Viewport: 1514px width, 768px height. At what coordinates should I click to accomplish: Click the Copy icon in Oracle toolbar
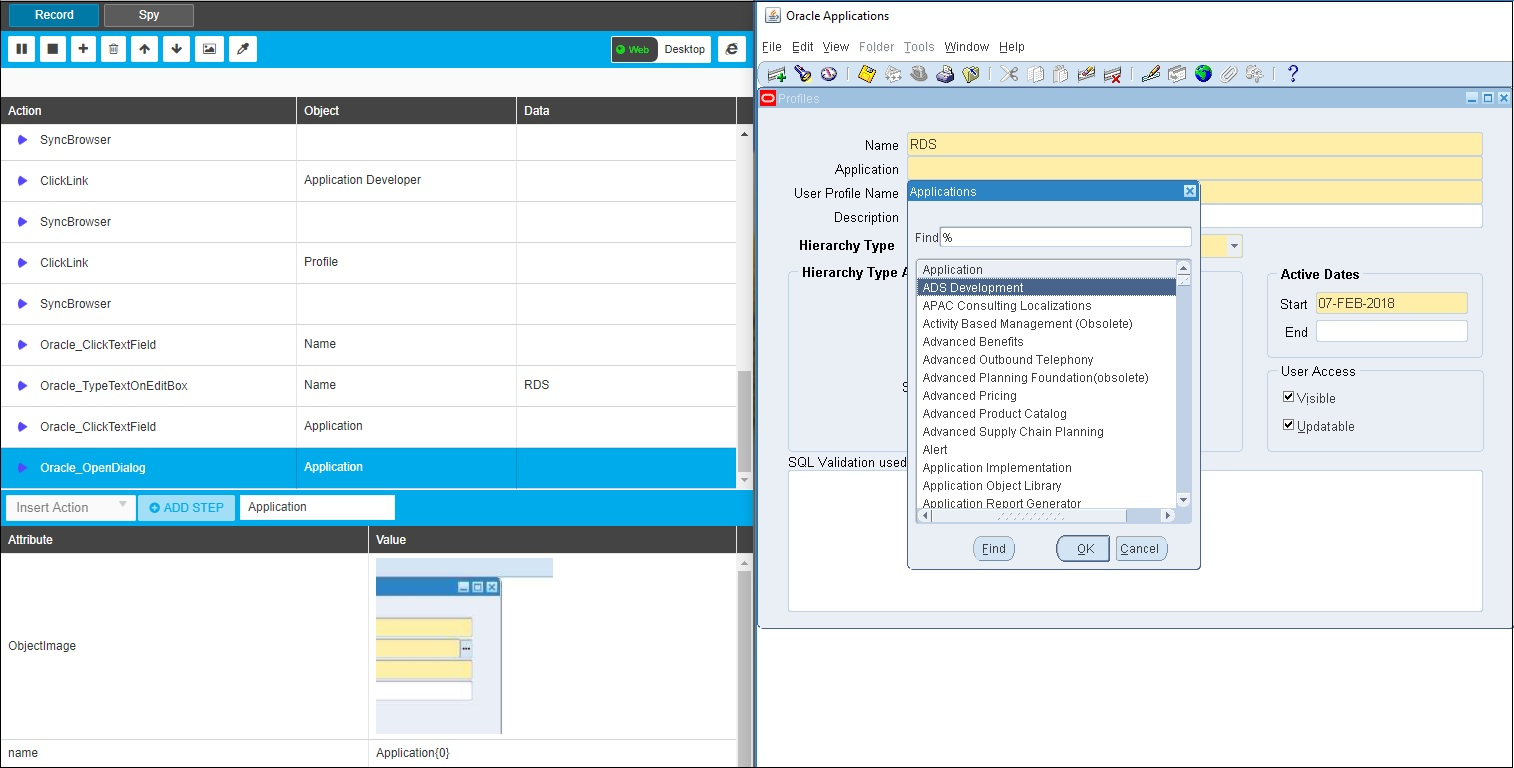click(x=1035, y=74)
